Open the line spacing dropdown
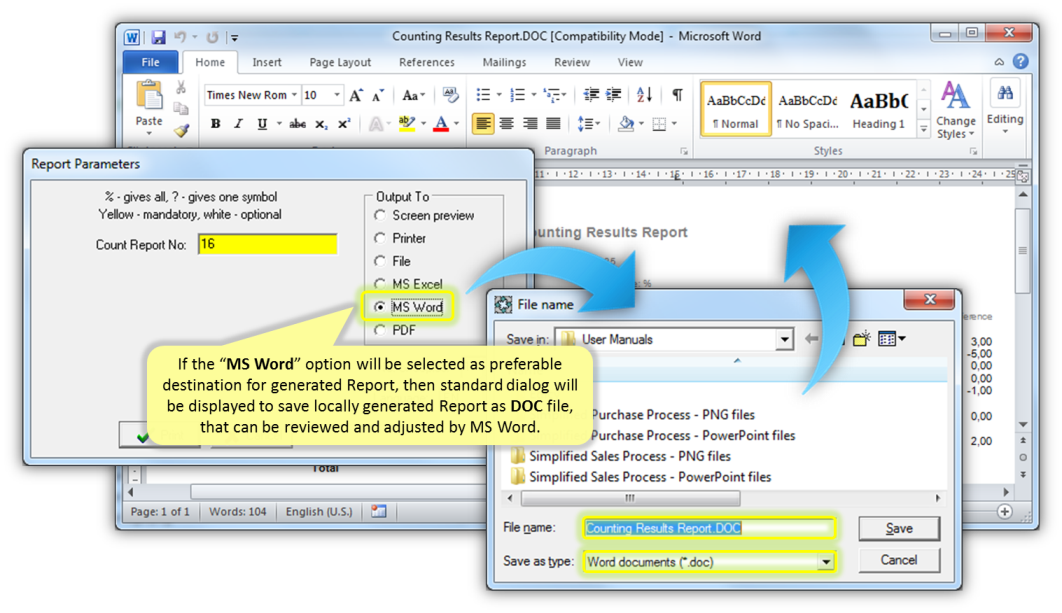This screenshot has width=1062, height=613. (x=588, y=124)
